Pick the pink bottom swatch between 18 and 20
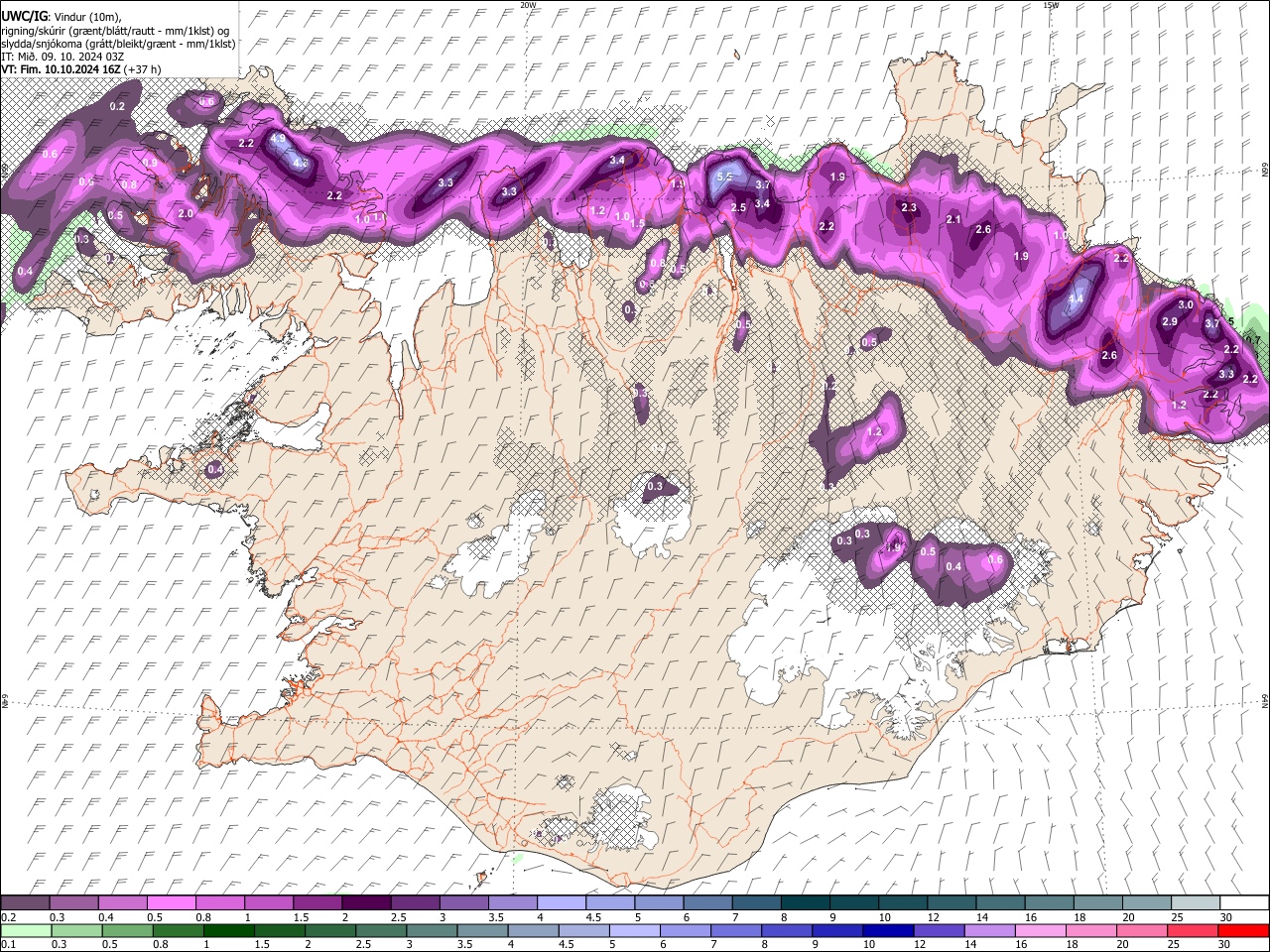 pyautogui.click(x=1091, y=930)
